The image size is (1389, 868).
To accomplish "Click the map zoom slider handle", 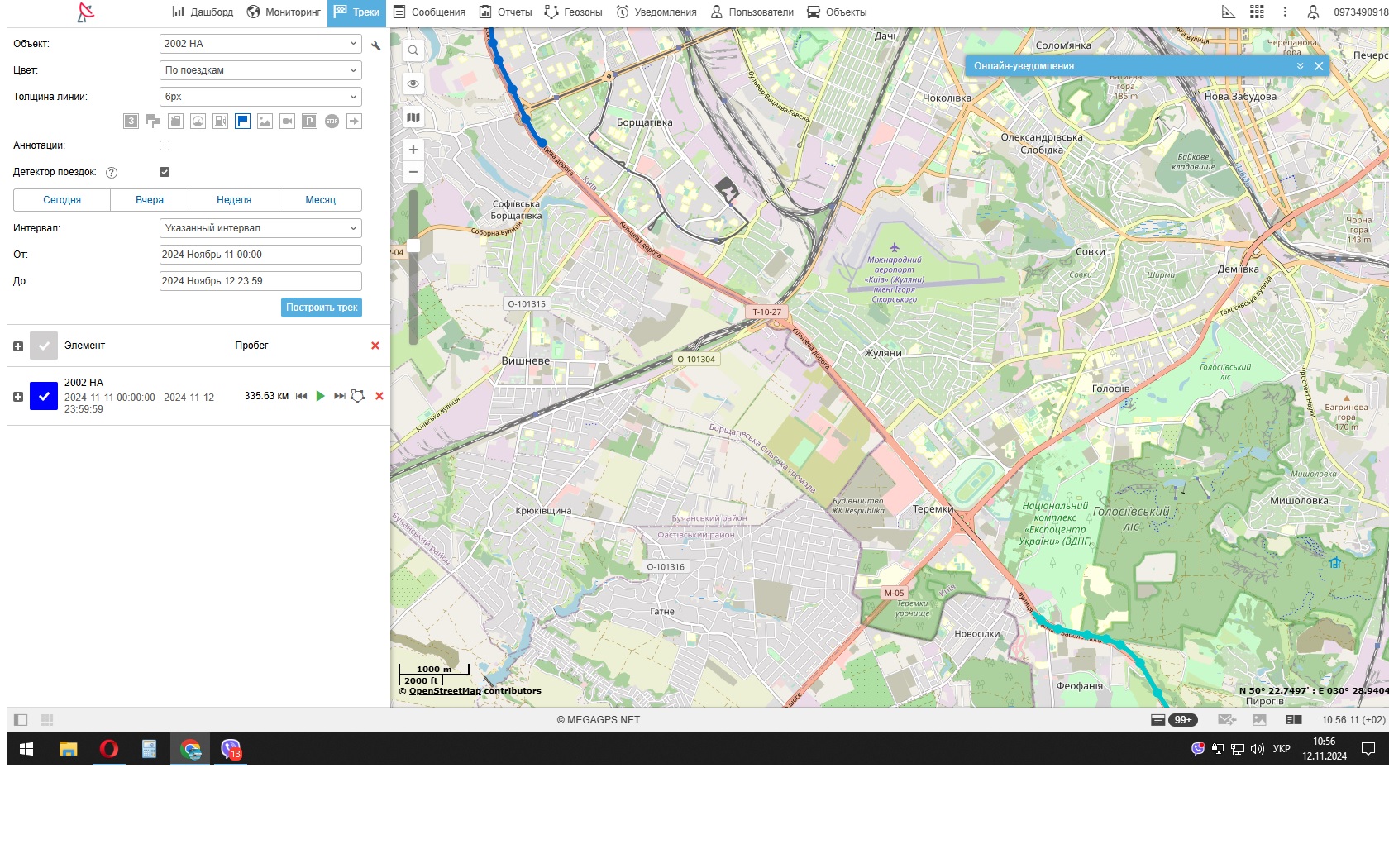I will click(413, 246).
